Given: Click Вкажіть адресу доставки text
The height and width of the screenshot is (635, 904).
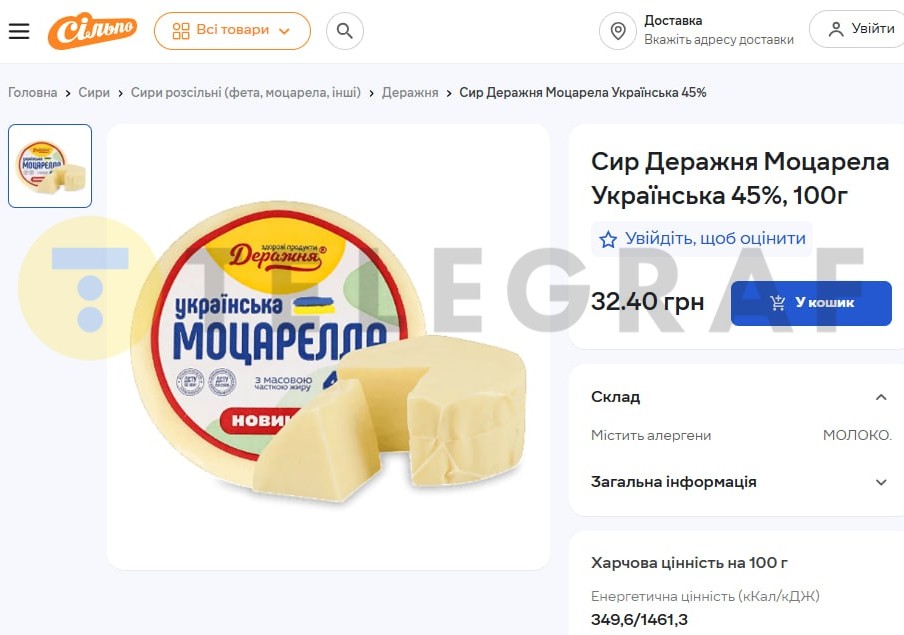Looking at the screenshot, I should [719, 40].
